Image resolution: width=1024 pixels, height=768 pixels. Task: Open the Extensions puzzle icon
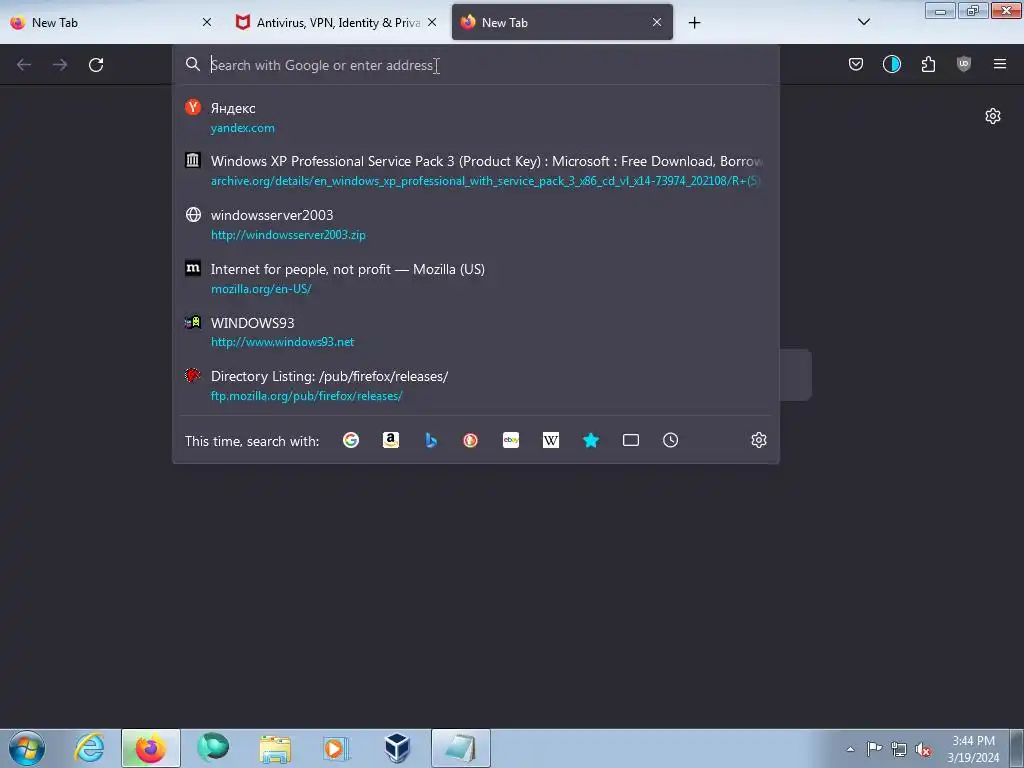click(x=928, y=64)
